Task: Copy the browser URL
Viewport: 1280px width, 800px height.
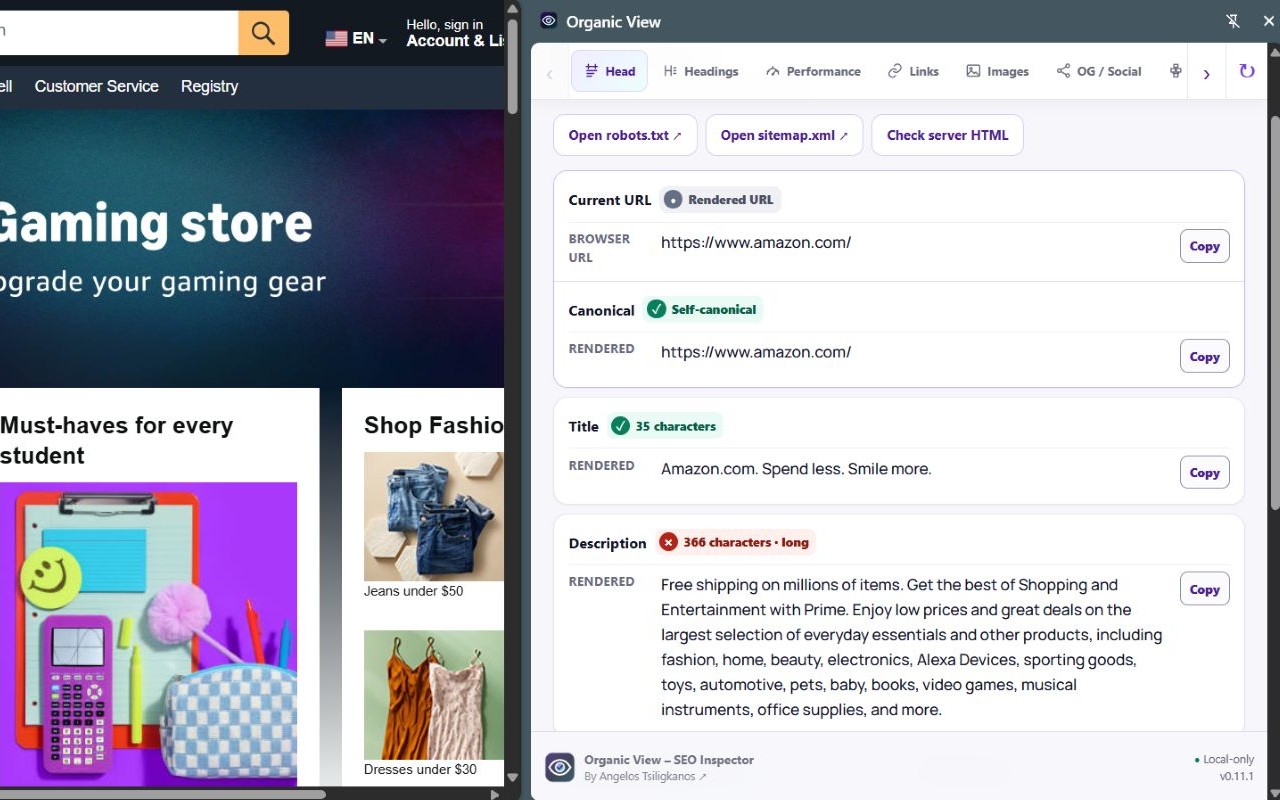Action: point(1204,246)
